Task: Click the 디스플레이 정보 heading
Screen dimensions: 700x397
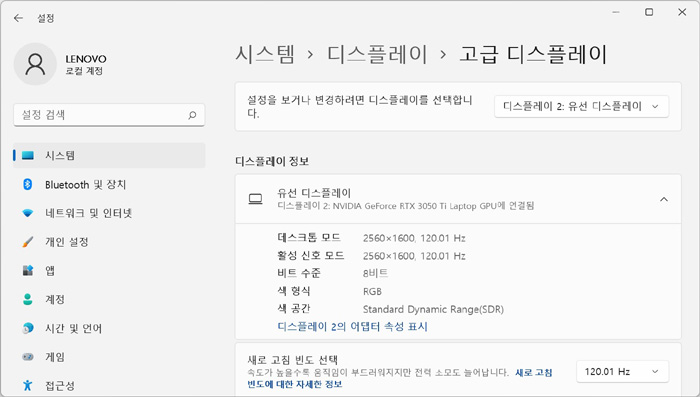Action: pyautogui.click(x=272, y=161)
